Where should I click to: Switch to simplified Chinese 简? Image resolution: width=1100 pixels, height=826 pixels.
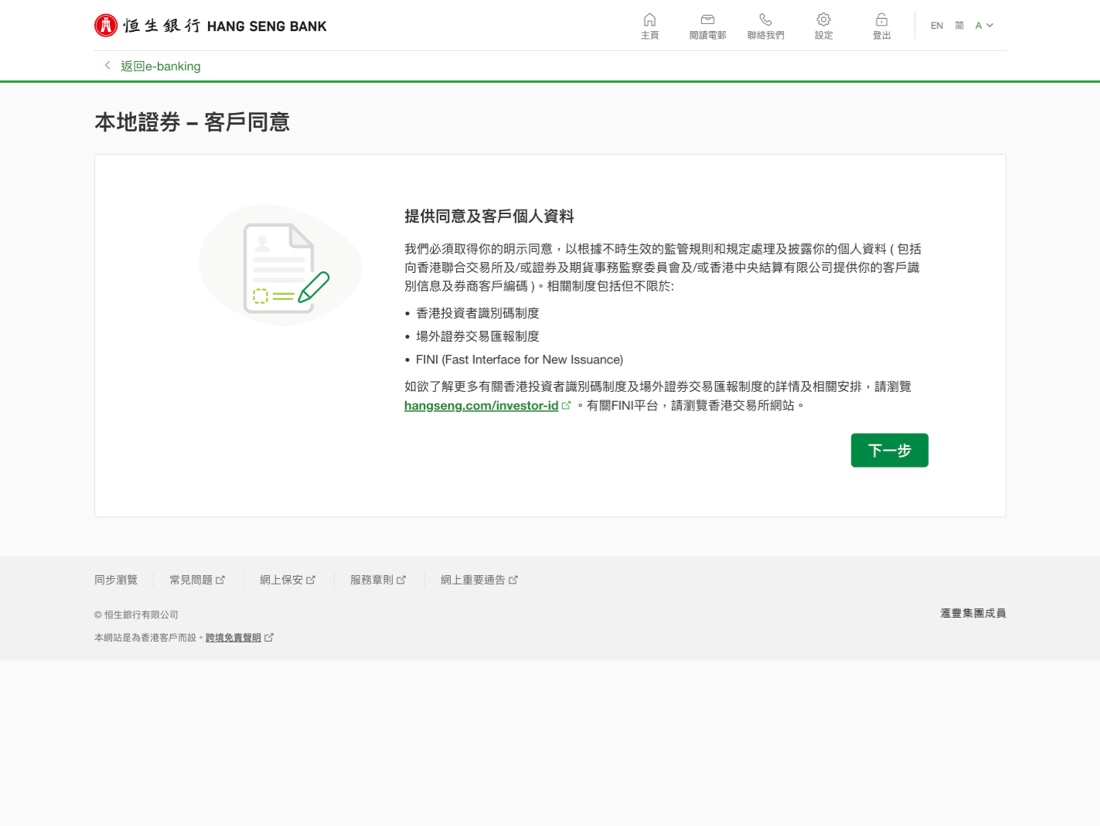tap(959, 26)
